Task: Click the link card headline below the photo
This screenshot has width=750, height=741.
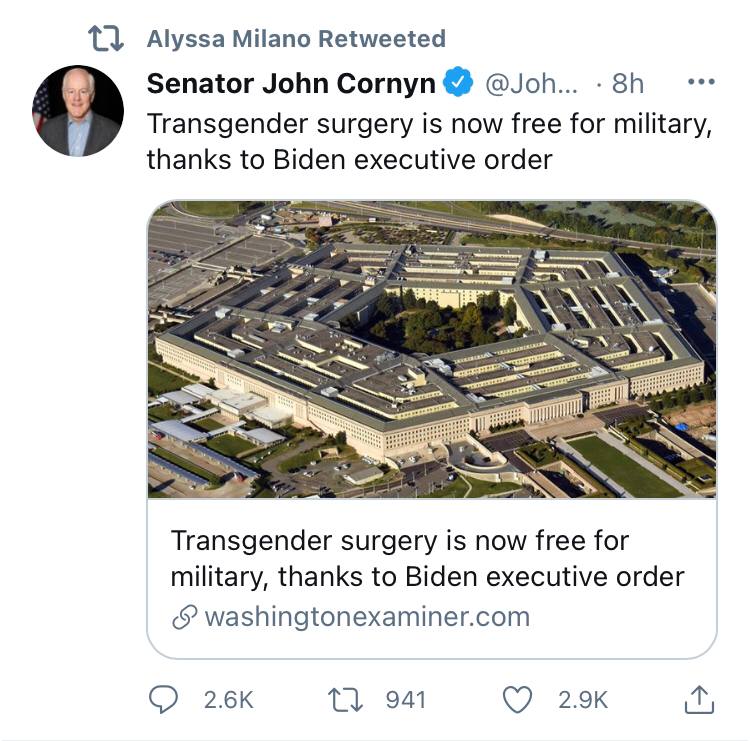Action: pyautogui.click(x=427, y=558)
